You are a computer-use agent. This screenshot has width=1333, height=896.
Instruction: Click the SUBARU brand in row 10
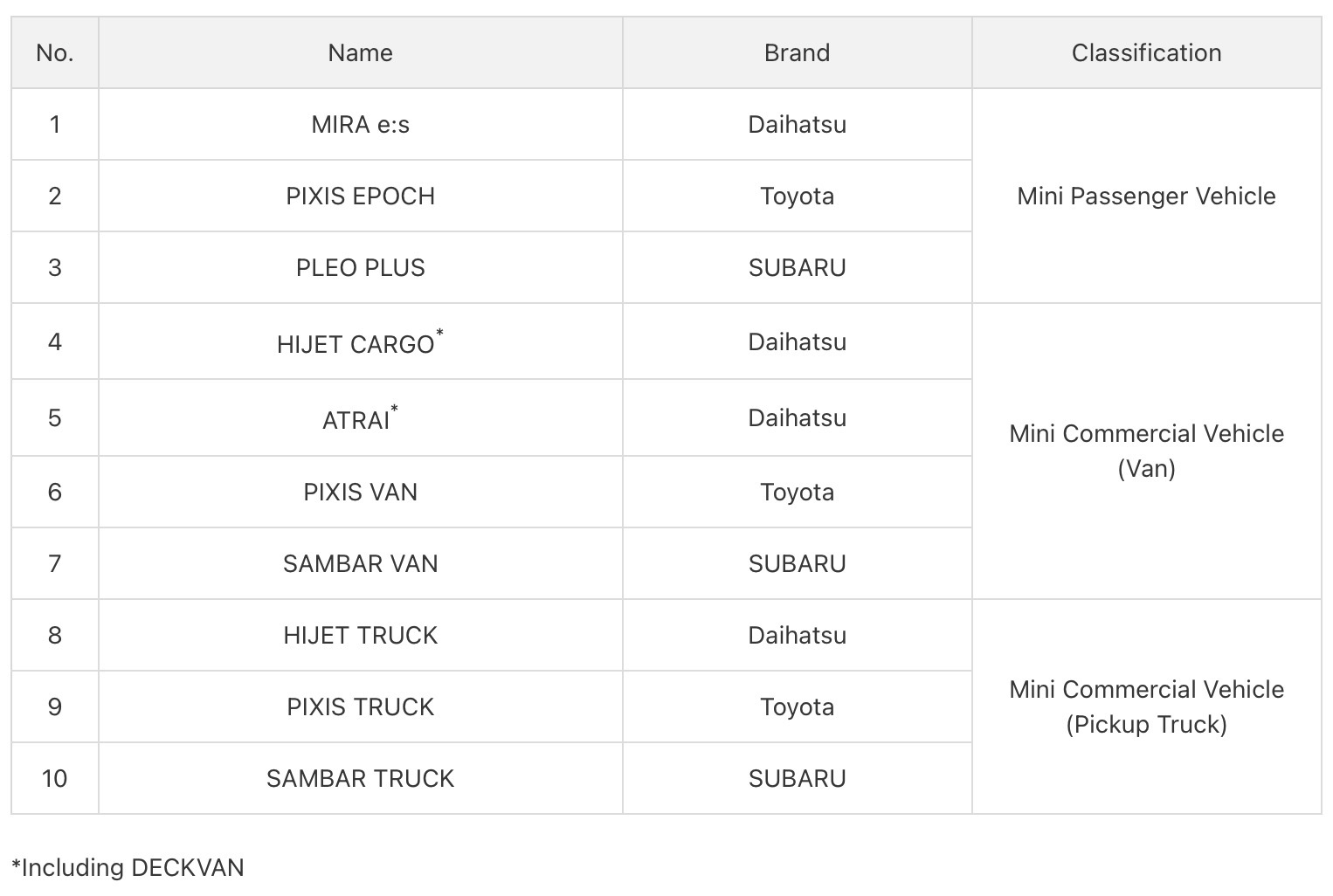pos(797,778)
